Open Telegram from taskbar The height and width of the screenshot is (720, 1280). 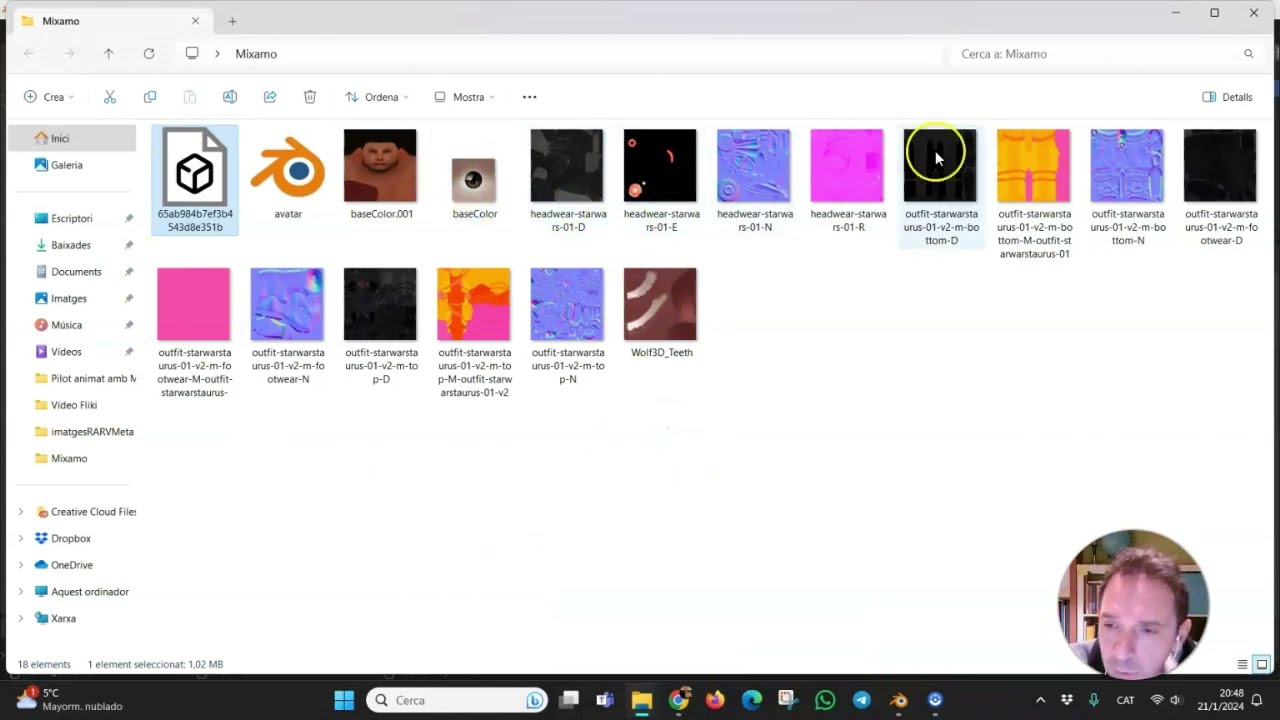862,700
